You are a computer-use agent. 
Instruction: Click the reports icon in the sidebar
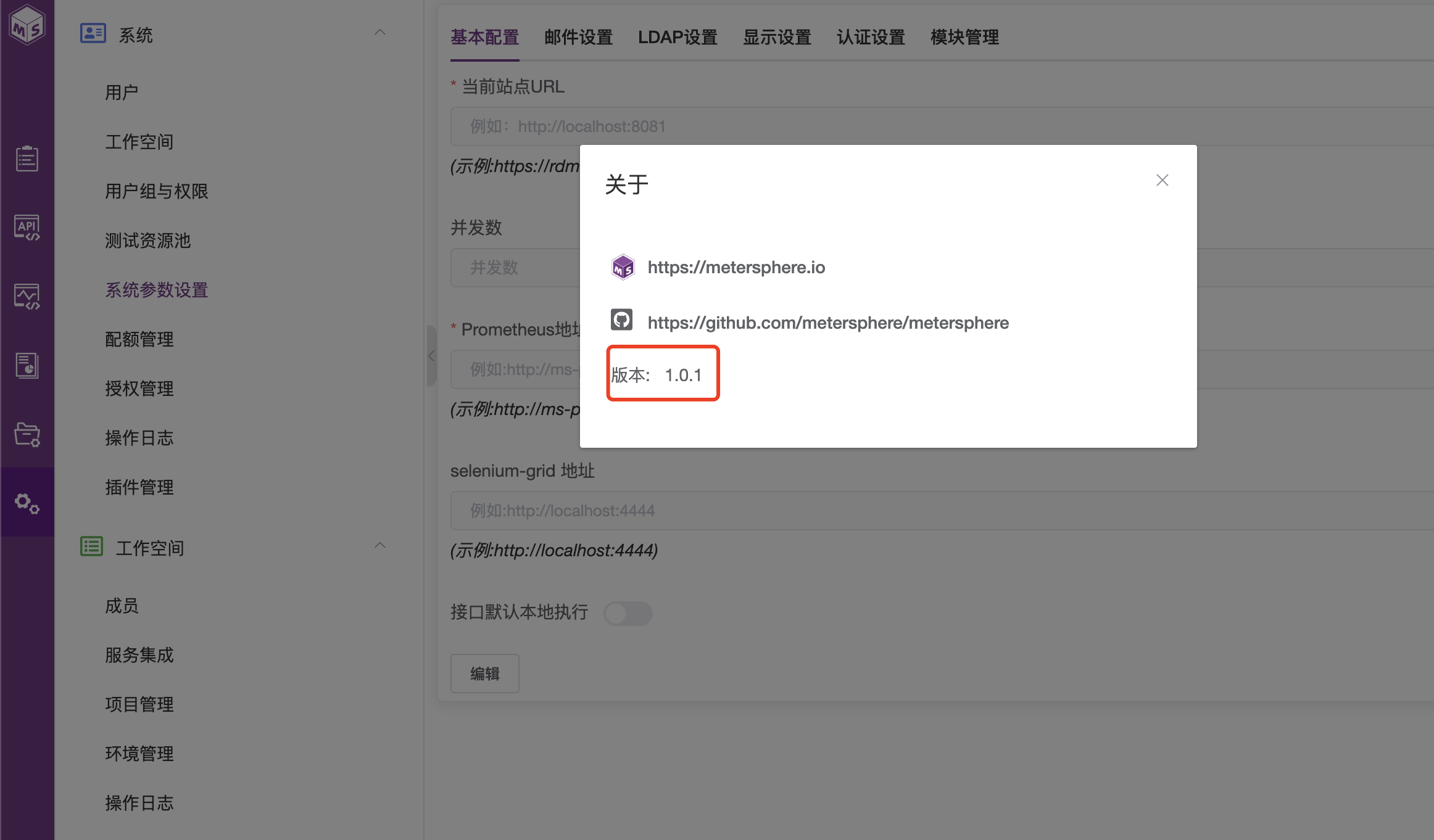coord(27,365)
